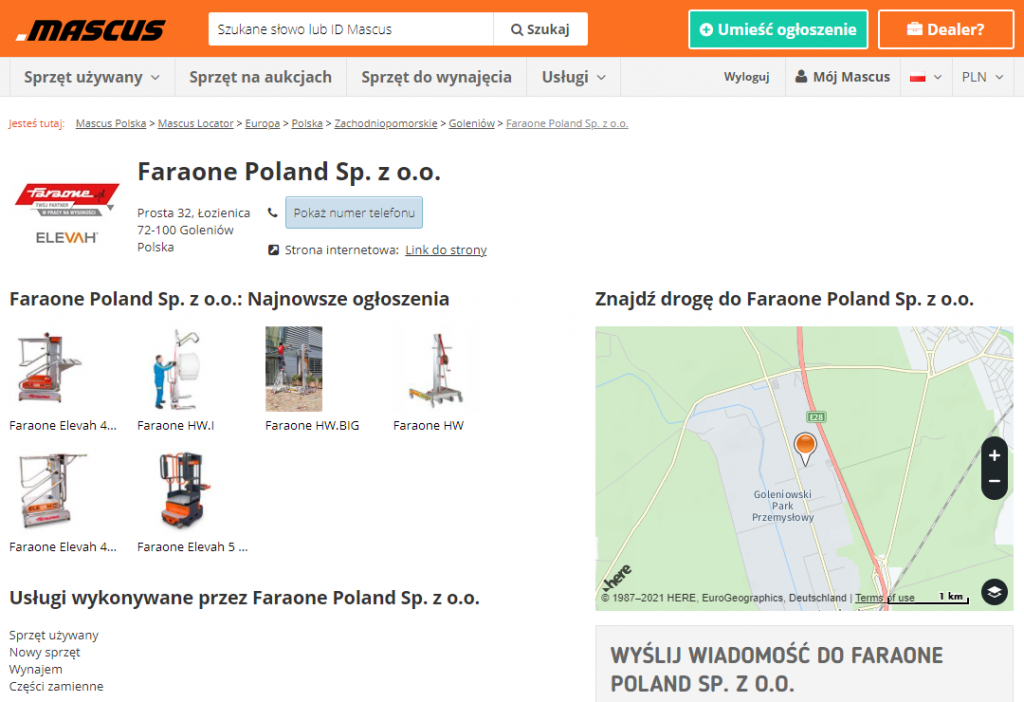
Task: Click the E28 road marker on map
Action: pyautogui.click(x=816, y=417)
